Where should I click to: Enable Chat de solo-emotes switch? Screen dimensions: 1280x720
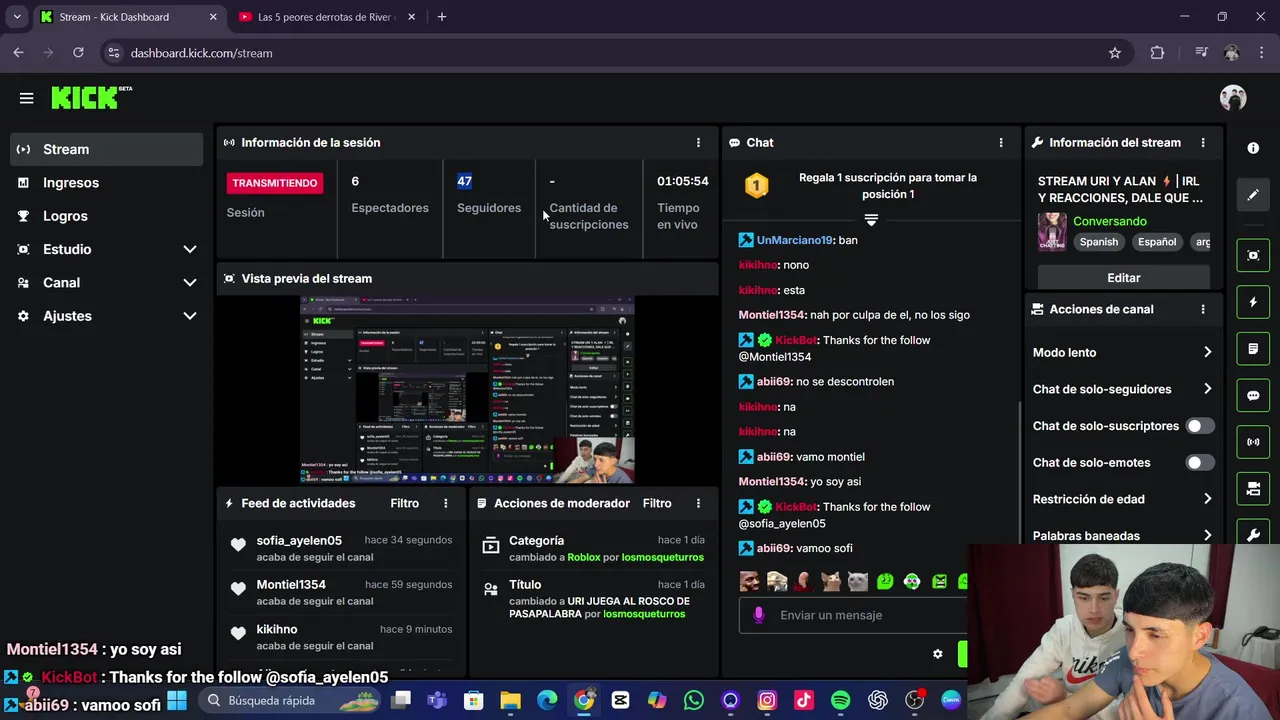1199,463
